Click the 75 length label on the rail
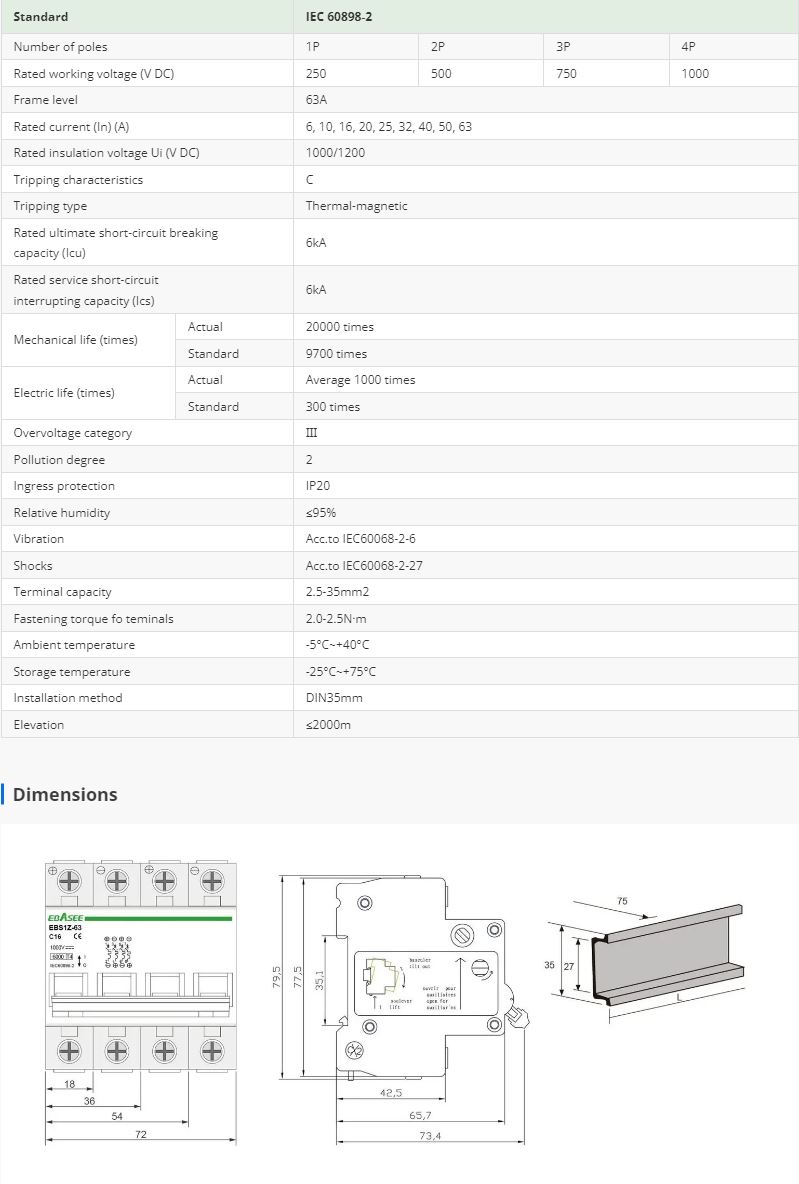The height and width of the screenshot is (1184, 799). click(x=622, y=901)
